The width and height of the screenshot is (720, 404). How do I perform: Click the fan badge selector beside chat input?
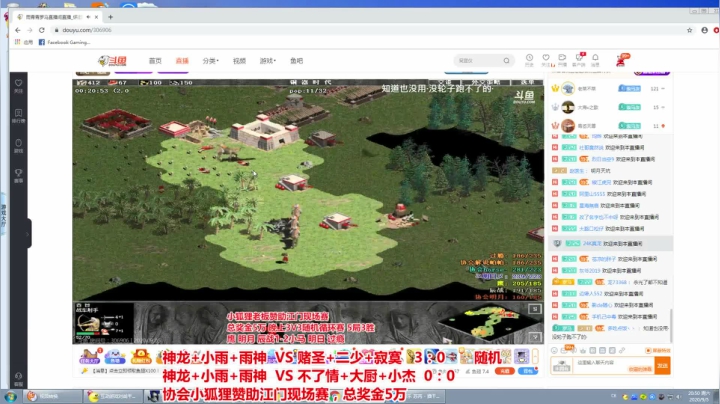tap(562, 366)
